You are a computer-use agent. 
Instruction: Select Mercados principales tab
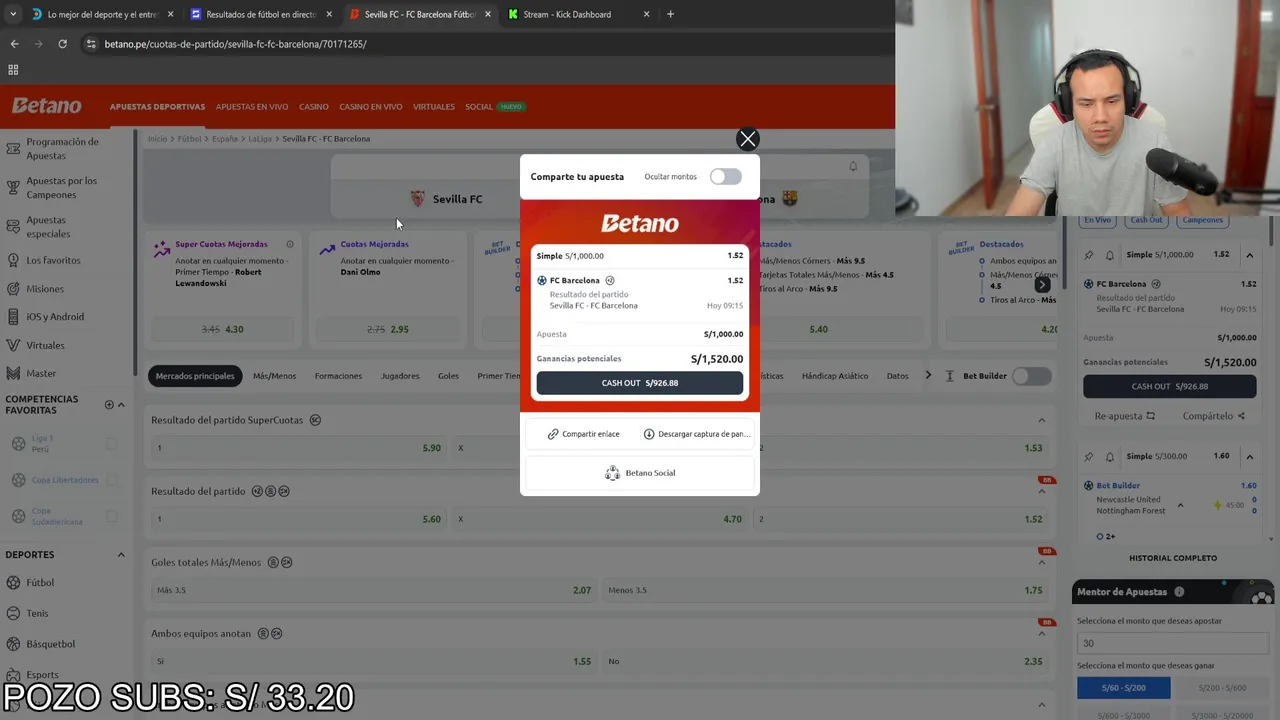[x=195, y=376]
